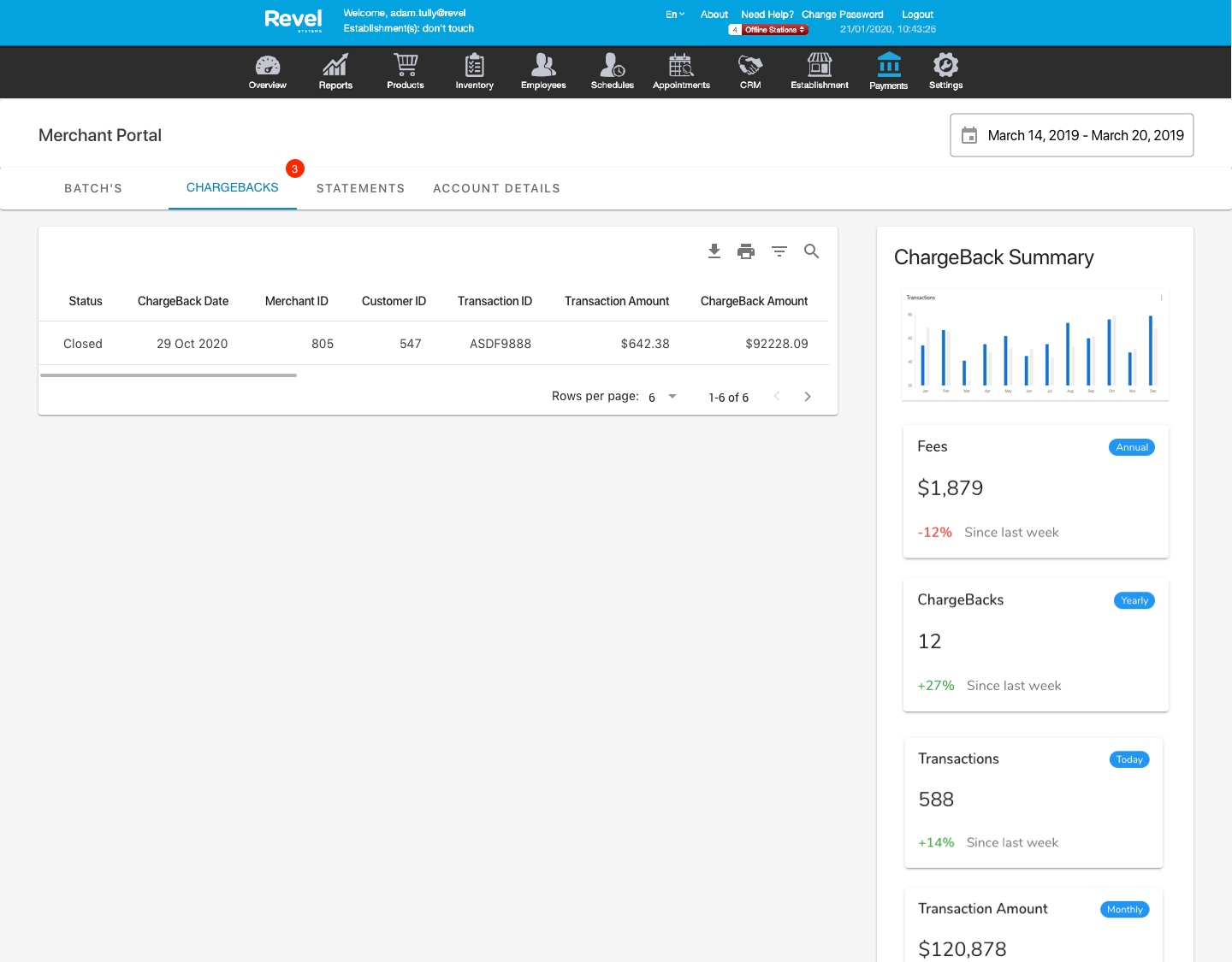Go to next page of results
This screenshot has width=1232, height=962.
[x=808, y=397]
